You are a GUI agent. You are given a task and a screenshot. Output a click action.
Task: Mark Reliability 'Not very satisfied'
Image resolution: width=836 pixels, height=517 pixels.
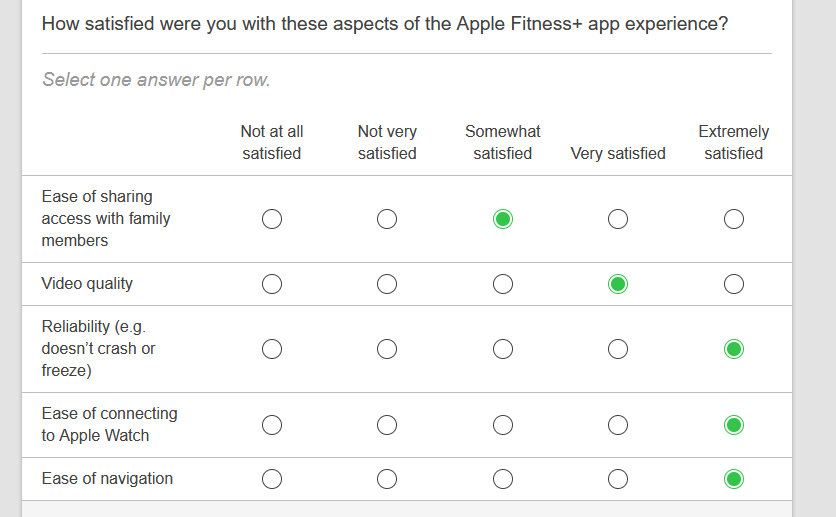387,349
